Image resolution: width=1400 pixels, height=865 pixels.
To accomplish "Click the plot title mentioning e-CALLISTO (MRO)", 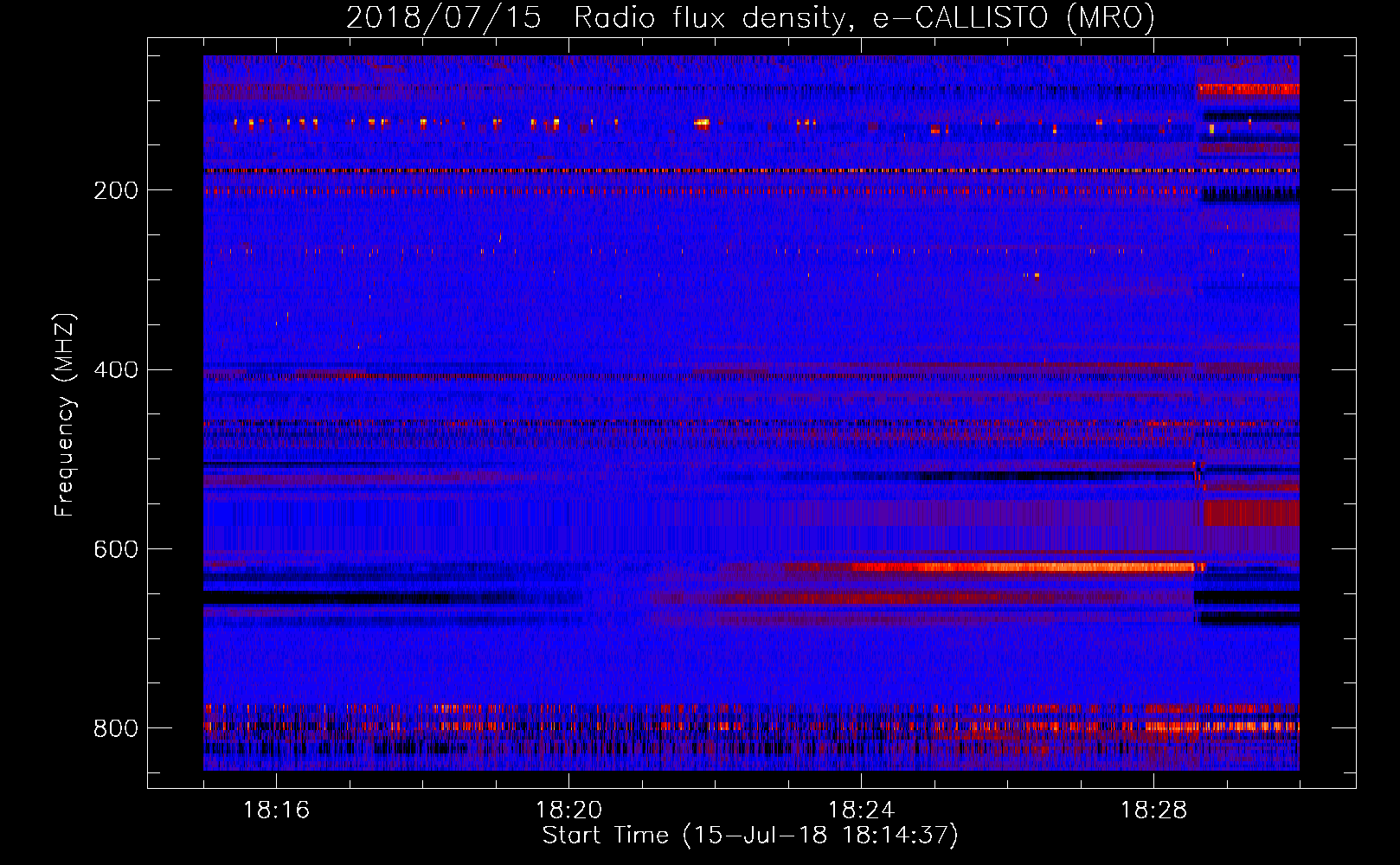I will click(x=750, y=17).
